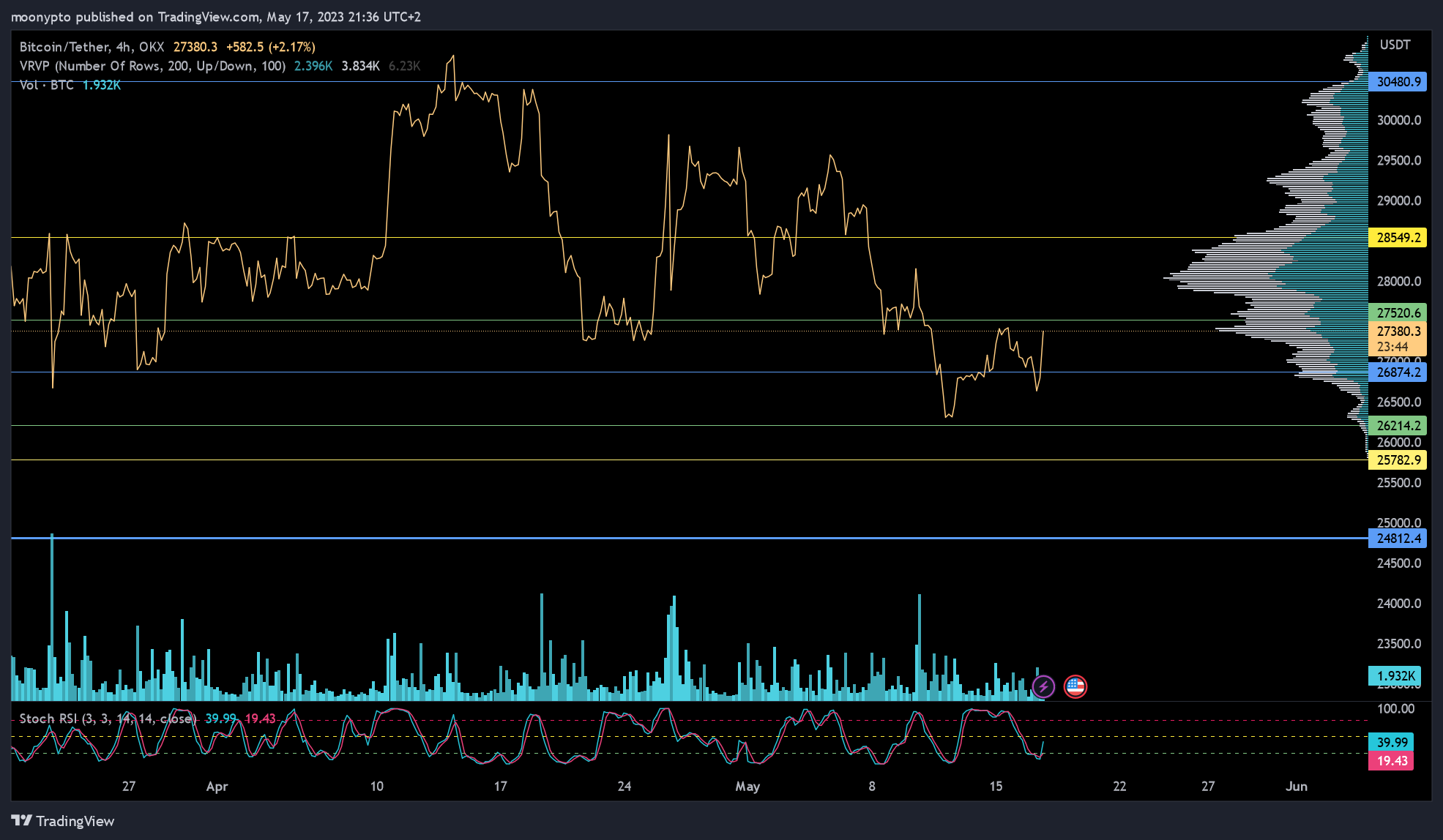Click the yellow 25782.9 horizontal line
This screenshot has width=1443, height=840.
688,460
